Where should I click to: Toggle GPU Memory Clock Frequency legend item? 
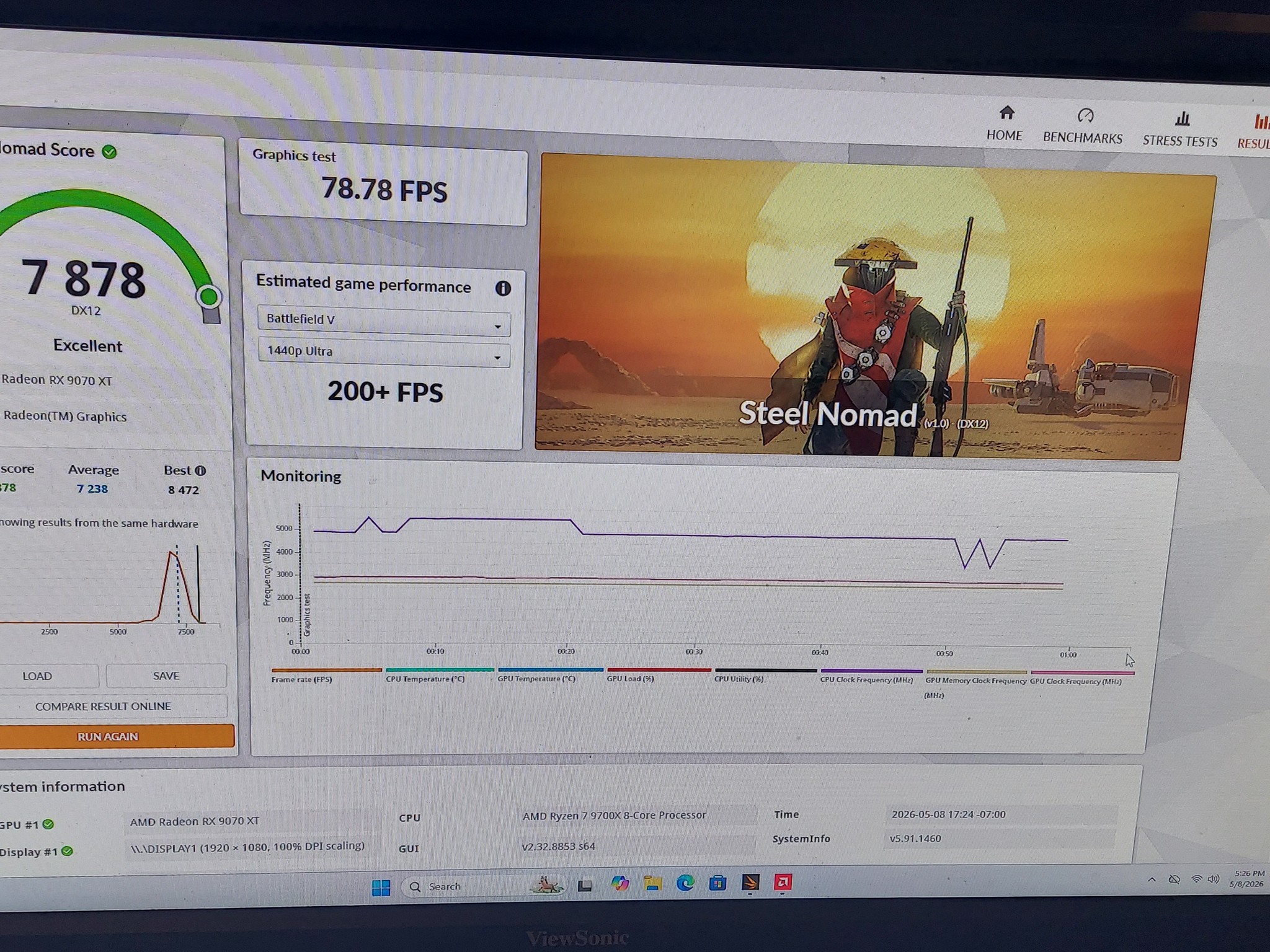tap(976, 684)
